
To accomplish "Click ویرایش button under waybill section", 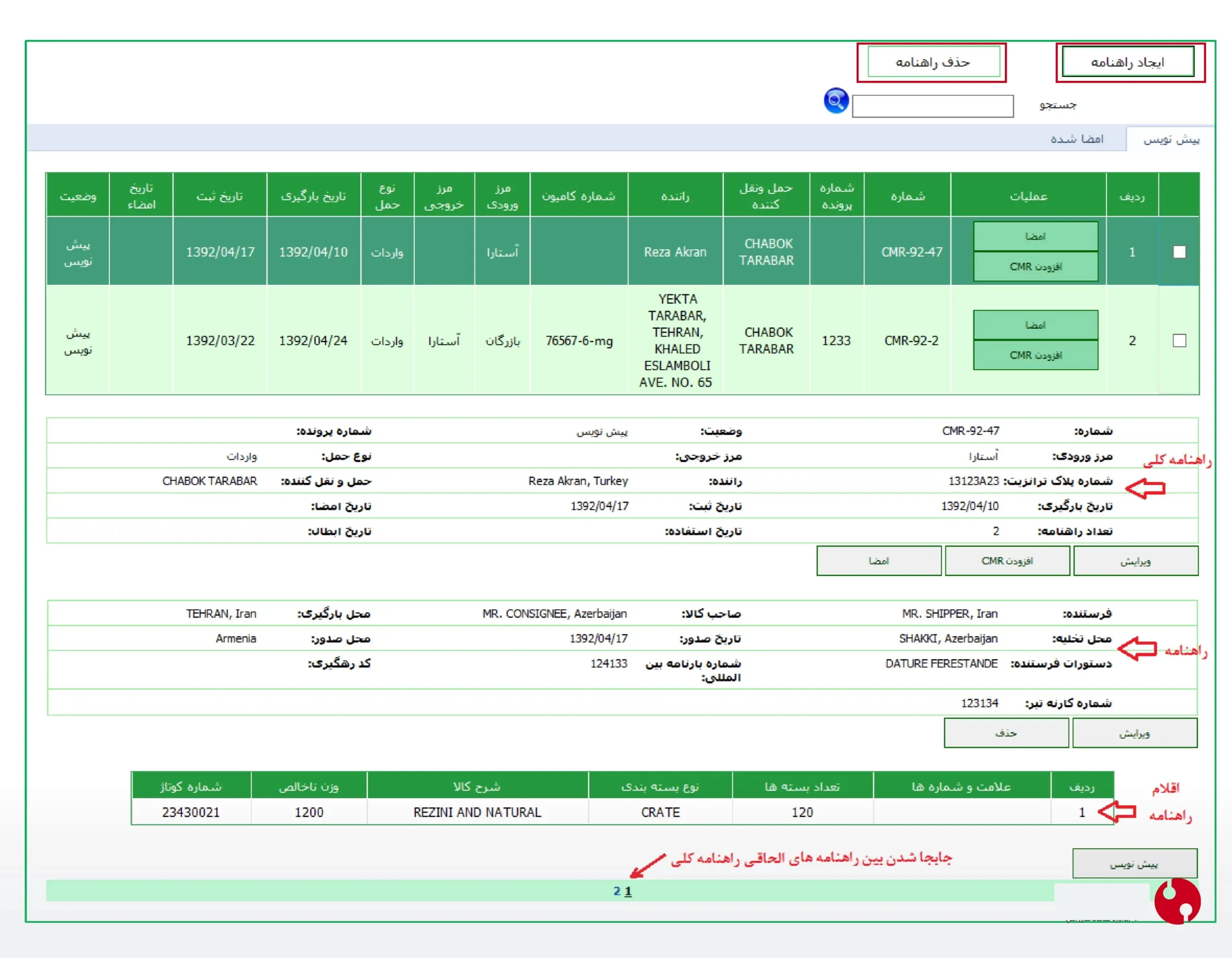I will point(1134,733).
